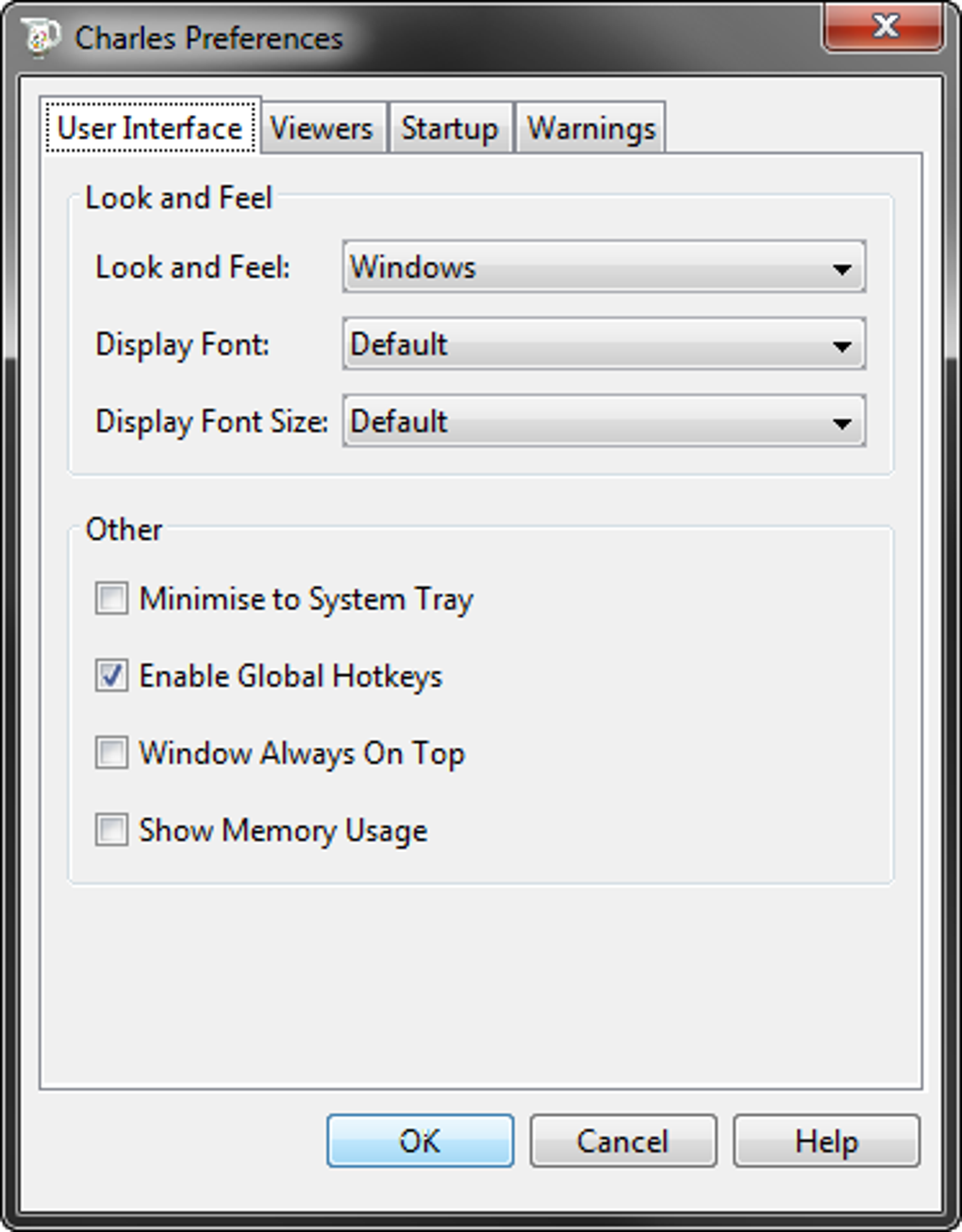Open Help for preferences
This screenshot has width=962, height=1232.
826,1140
